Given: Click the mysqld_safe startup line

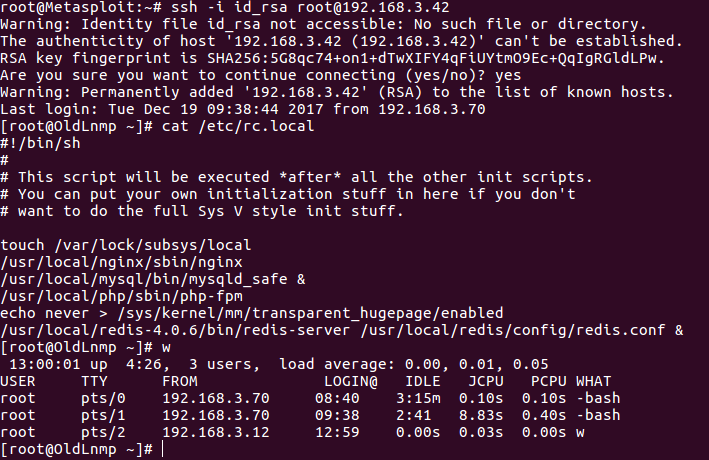Looking at the screenshot, I should coord(124,279).
